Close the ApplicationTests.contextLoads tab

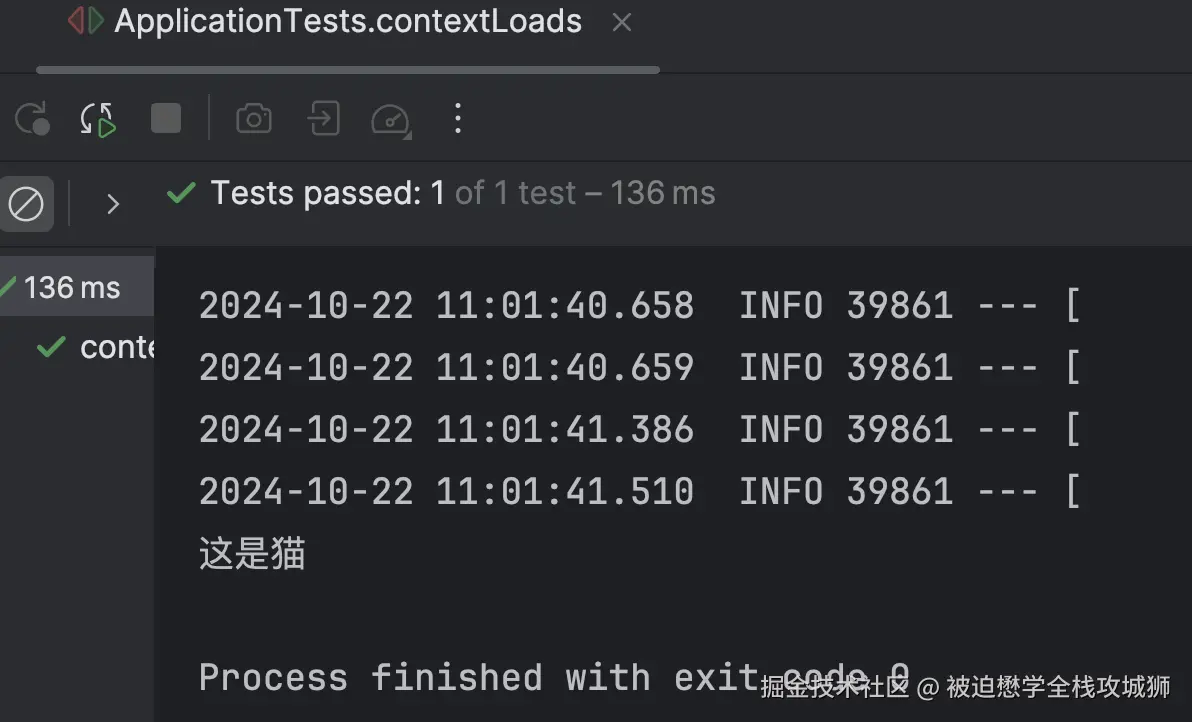622,22
